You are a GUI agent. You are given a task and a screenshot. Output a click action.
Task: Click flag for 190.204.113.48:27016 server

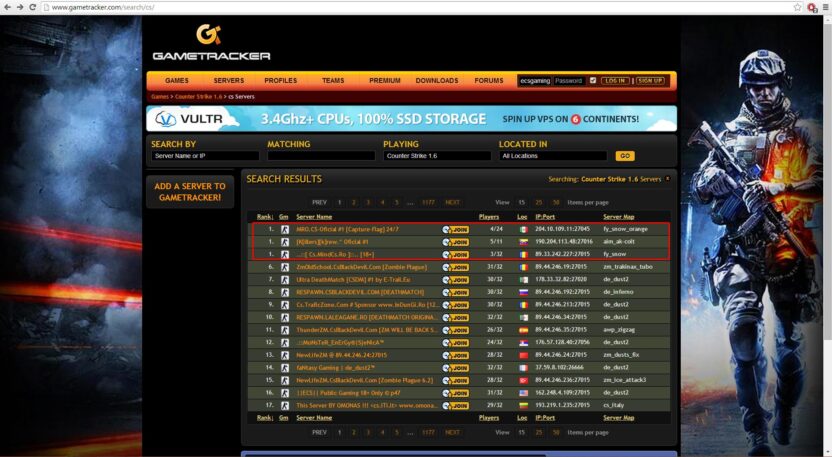coord(523,242)
